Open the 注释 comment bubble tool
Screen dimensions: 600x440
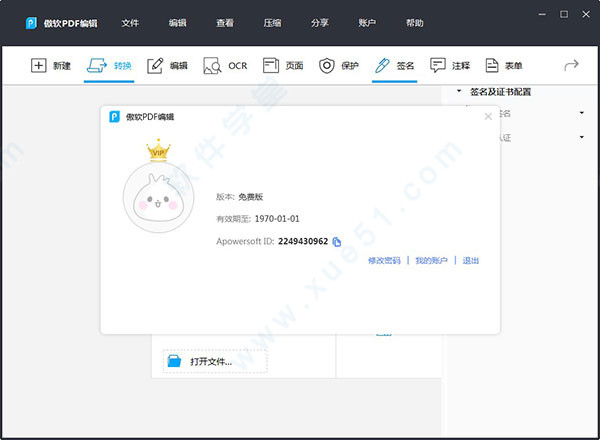click(x=438, y=65)
